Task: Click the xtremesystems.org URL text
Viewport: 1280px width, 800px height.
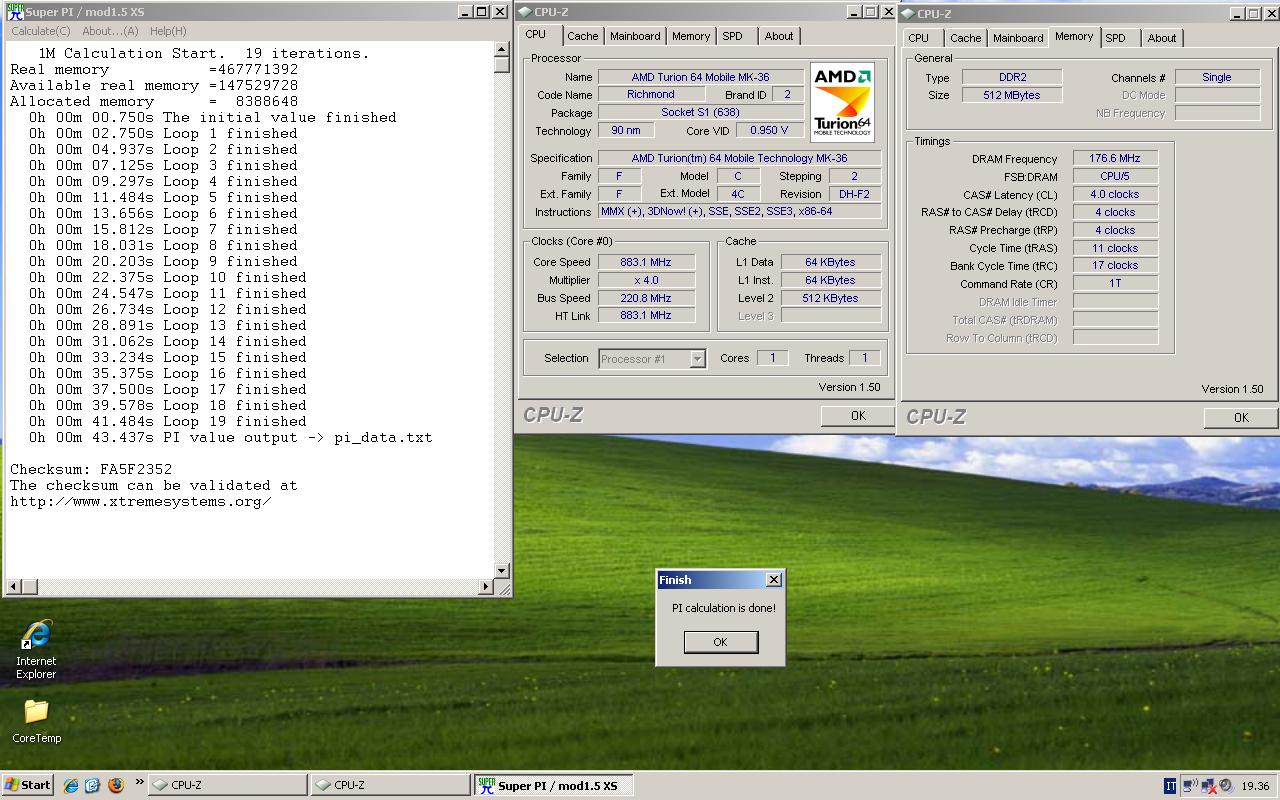Action: [x=141, y=501]
